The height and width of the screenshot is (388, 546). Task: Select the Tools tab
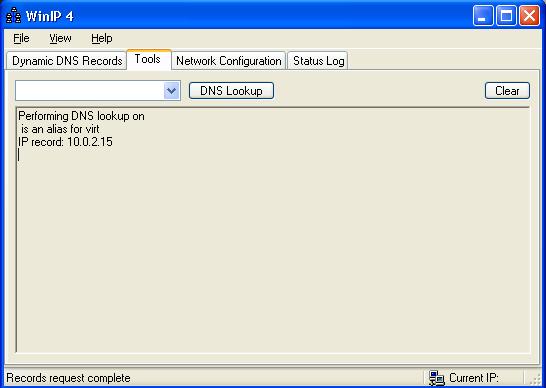[149, 60]
